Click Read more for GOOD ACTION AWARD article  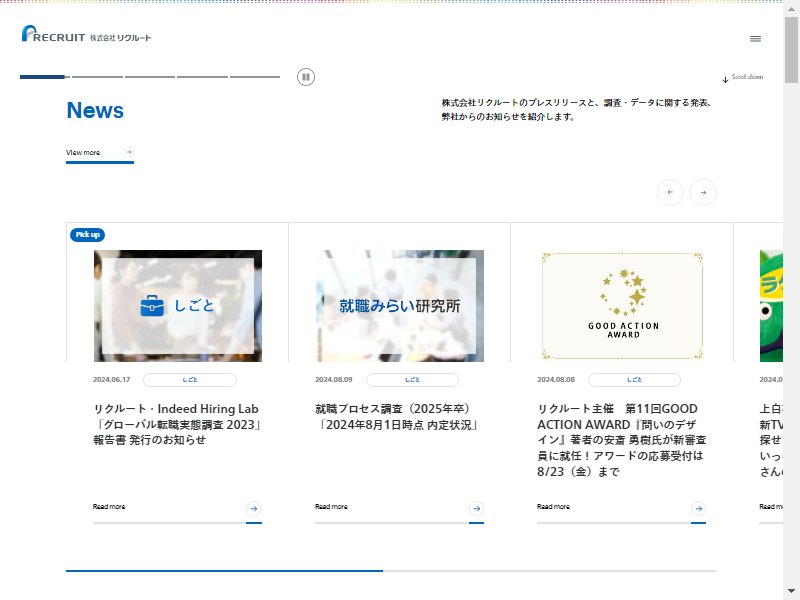point(553,507)
